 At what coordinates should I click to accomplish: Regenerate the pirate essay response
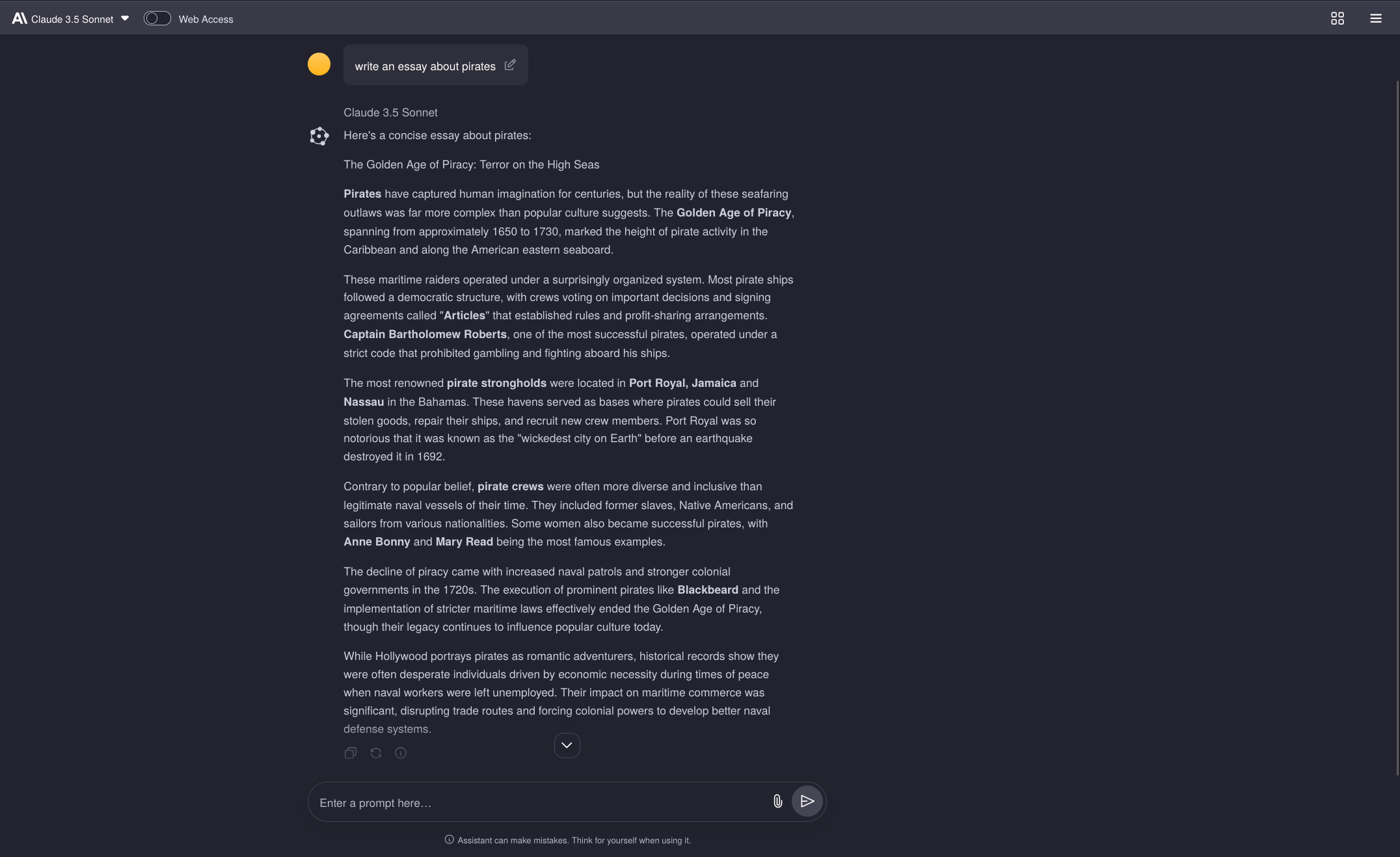(375, 753)
